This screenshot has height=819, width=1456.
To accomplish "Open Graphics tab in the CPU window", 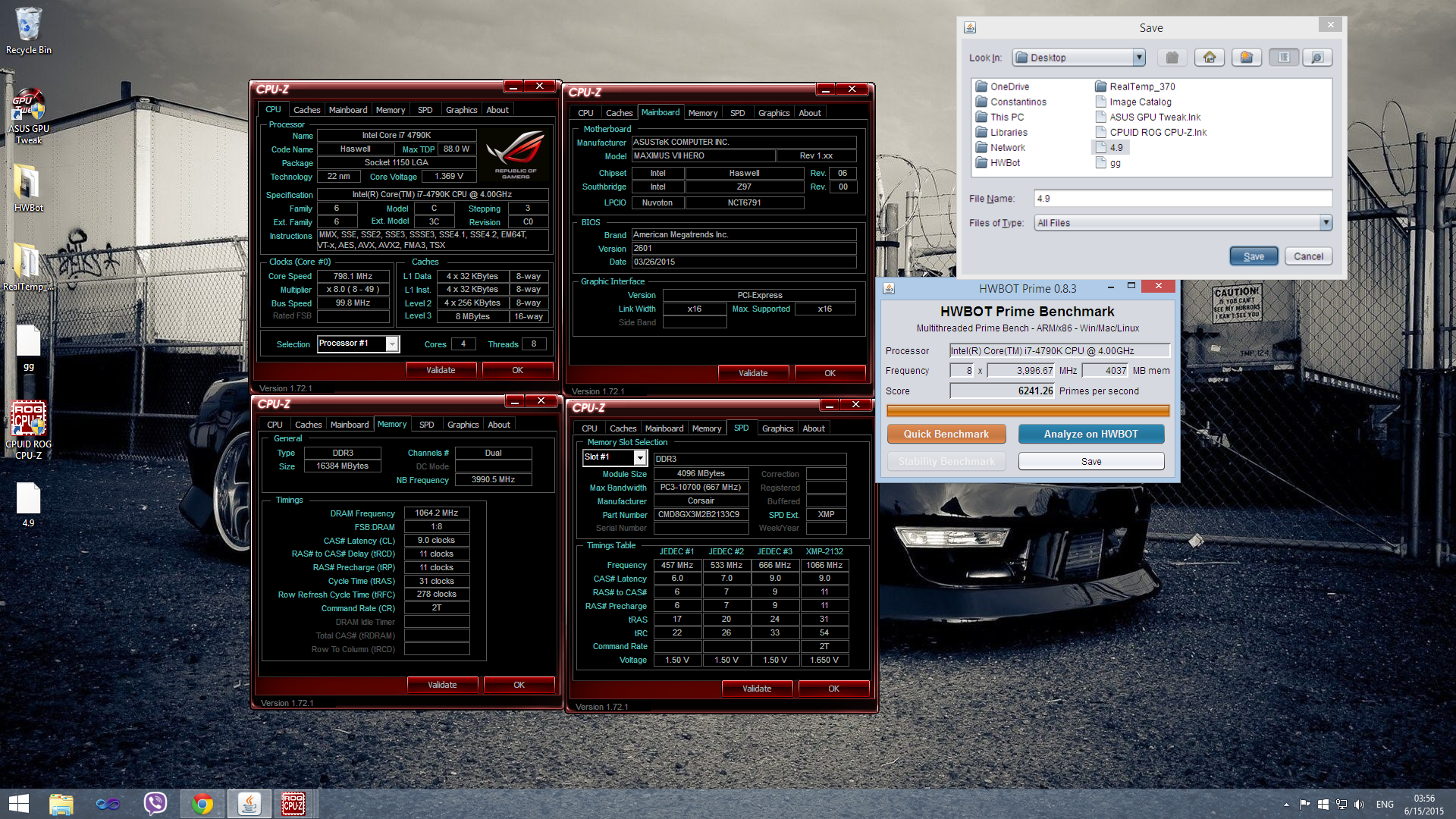I will pos(461,110).
